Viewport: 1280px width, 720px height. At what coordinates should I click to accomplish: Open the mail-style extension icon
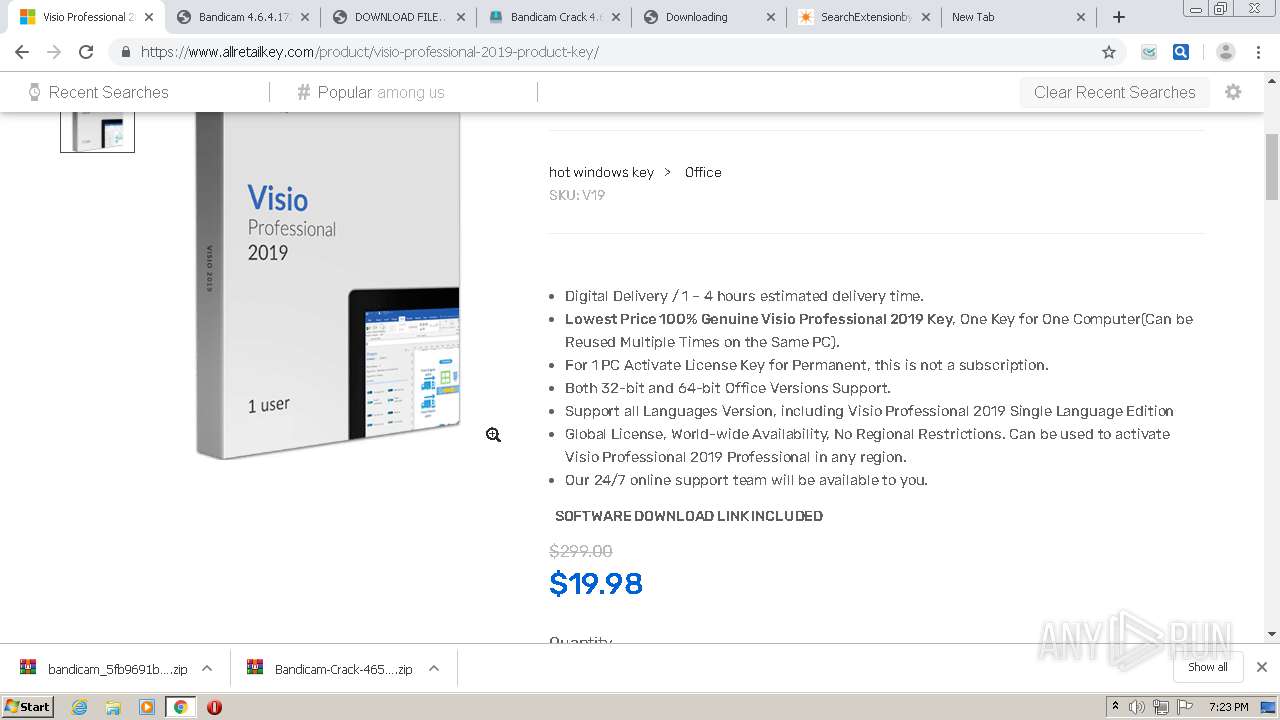click(x=1149, y=52)
